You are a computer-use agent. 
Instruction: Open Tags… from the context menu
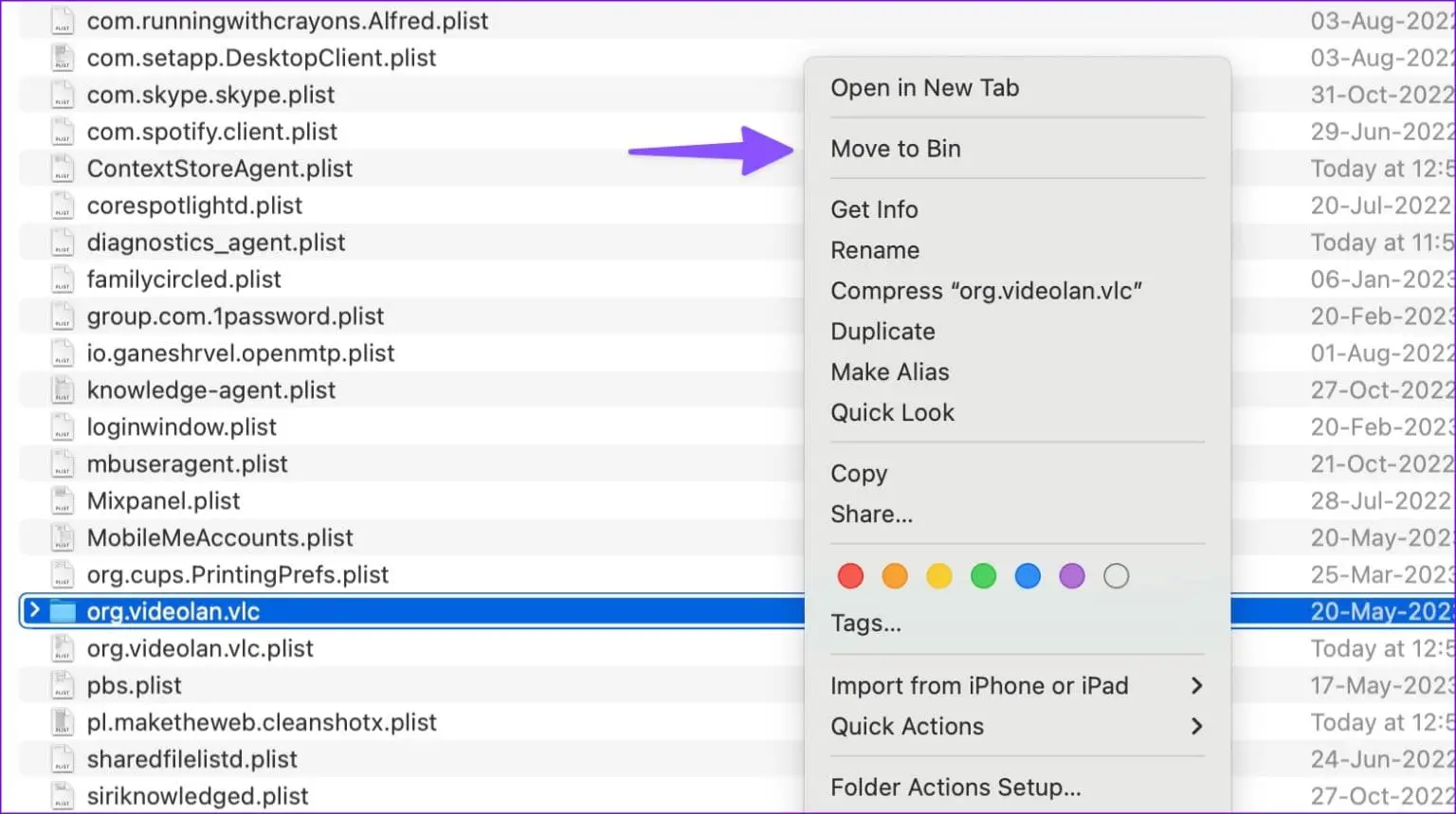pyautogui.click(x=866, y=624)
